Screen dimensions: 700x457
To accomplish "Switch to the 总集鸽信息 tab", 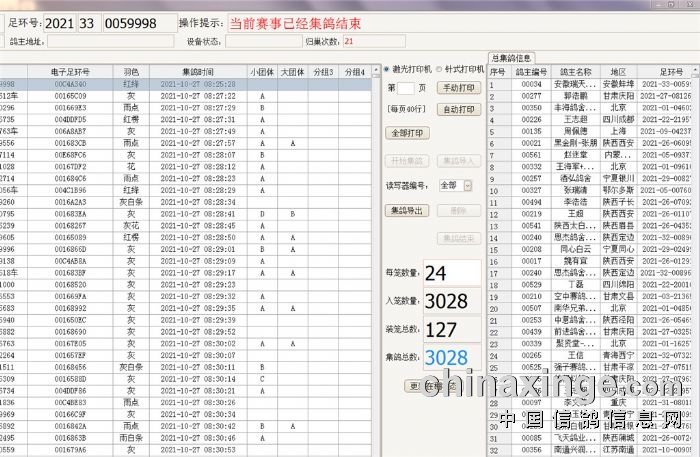I will [x=511, y=58].
